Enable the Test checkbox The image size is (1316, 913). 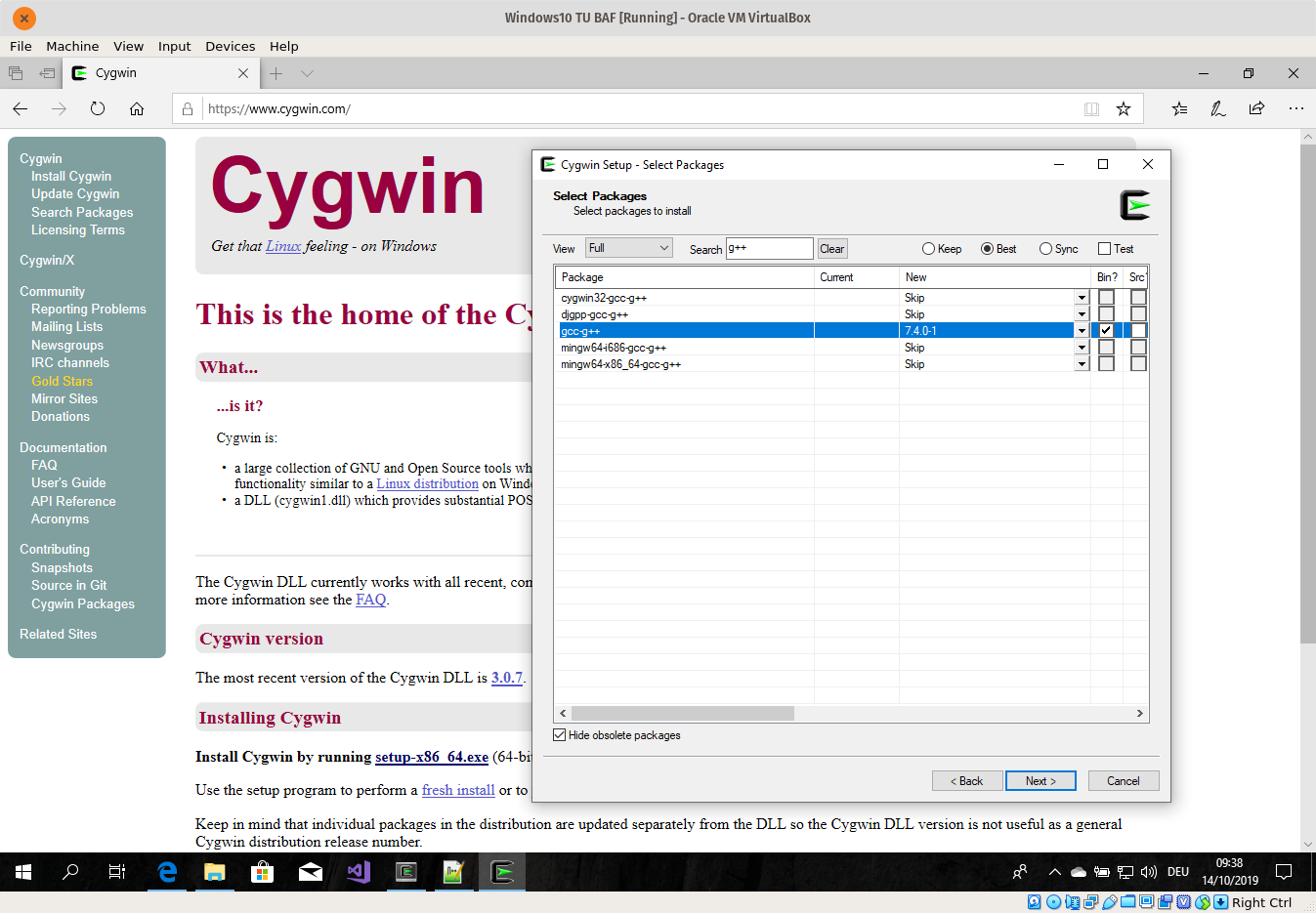point(1116,249)
